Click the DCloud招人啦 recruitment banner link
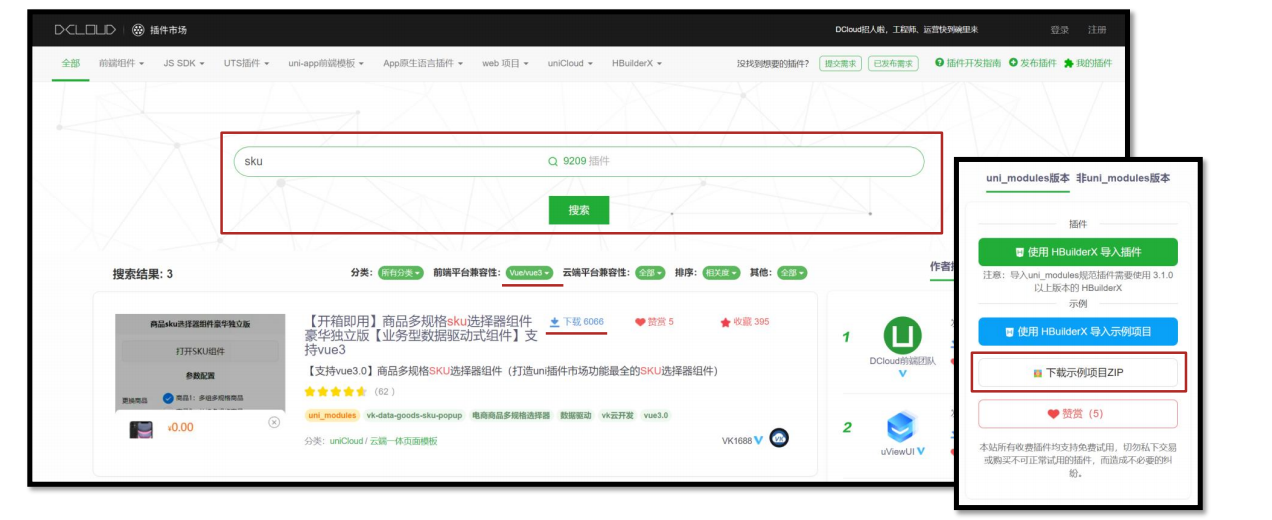The image size is (1272, 520). [907, 30]
